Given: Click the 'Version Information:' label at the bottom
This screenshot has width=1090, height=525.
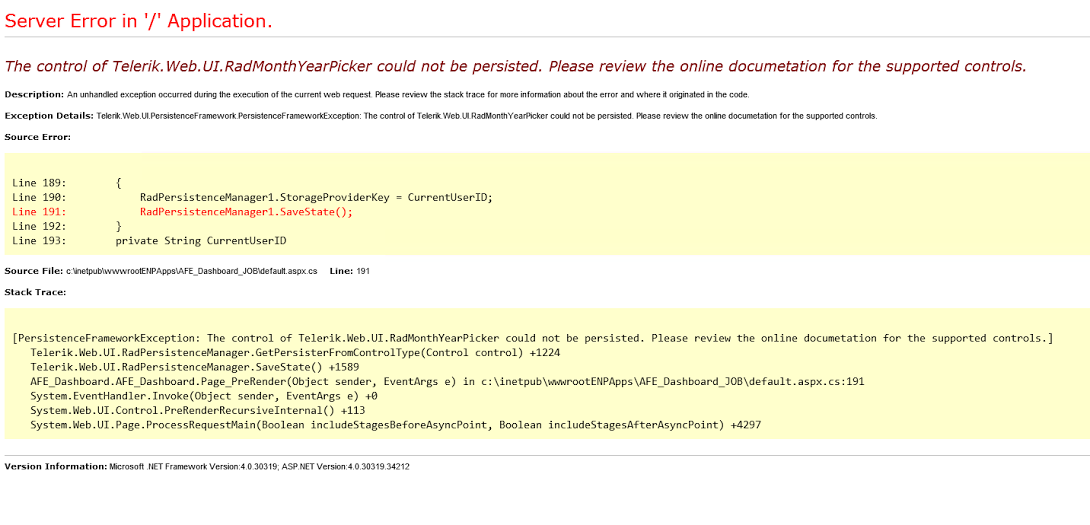Looking at the screenshot, I should (x=55, y=467).
